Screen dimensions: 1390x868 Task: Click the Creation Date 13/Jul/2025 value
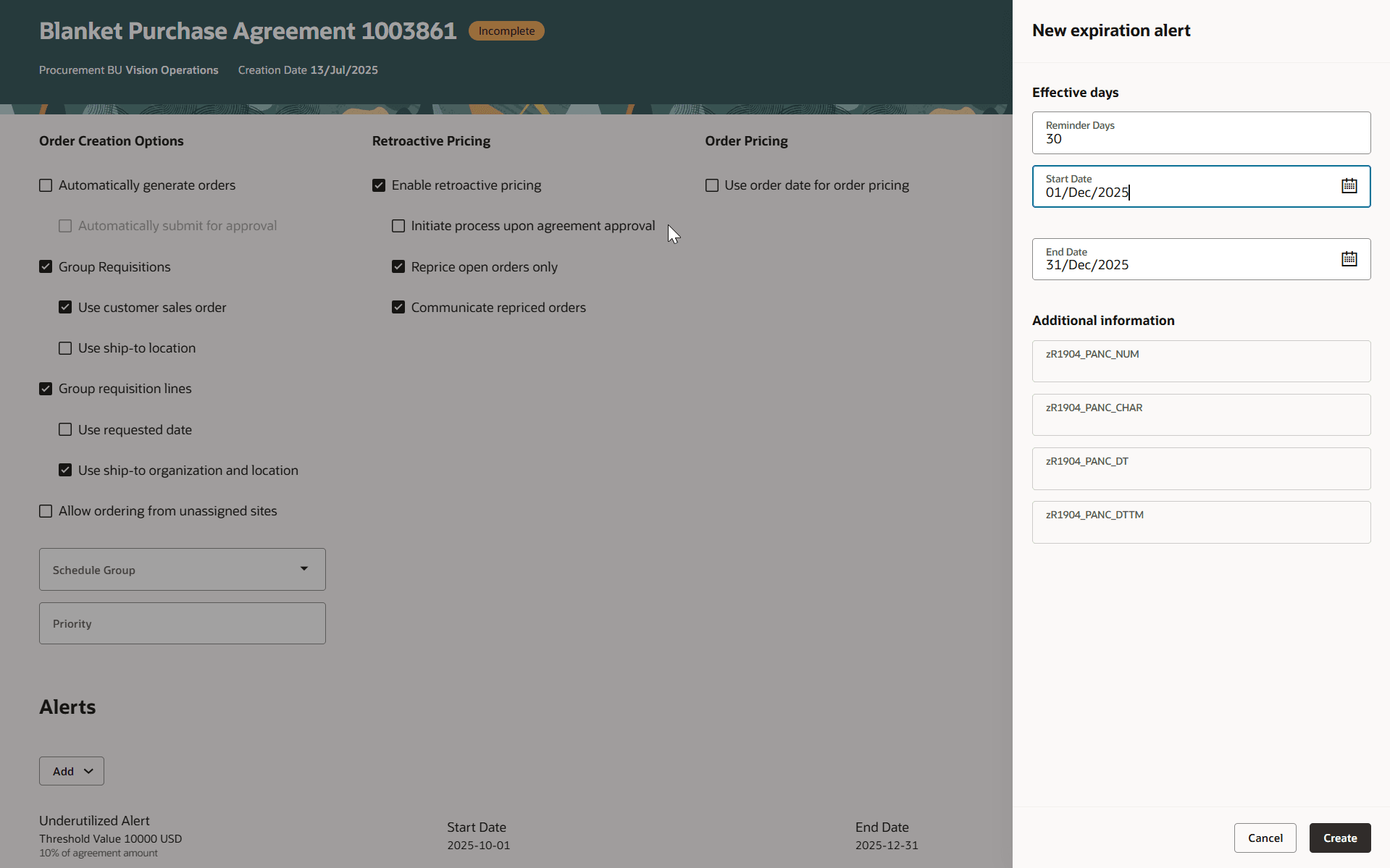344,70
